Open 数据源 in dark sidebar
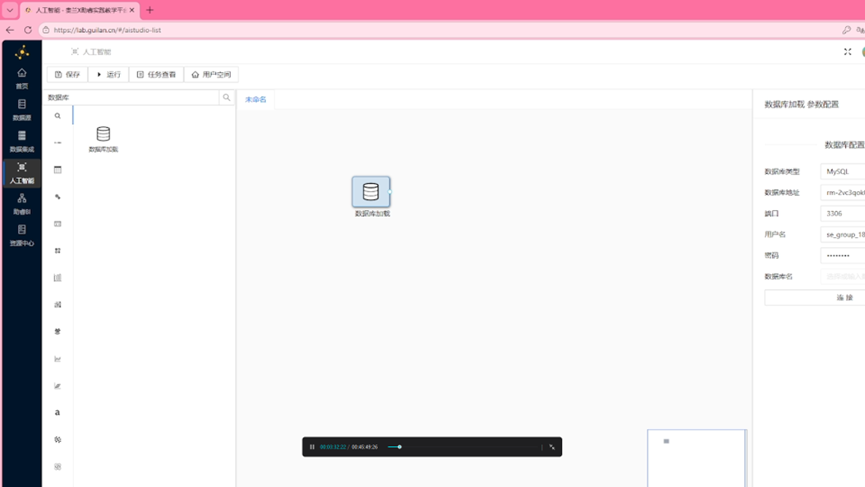Viewport: 865px width, 487px height. (x=22, y=110)
